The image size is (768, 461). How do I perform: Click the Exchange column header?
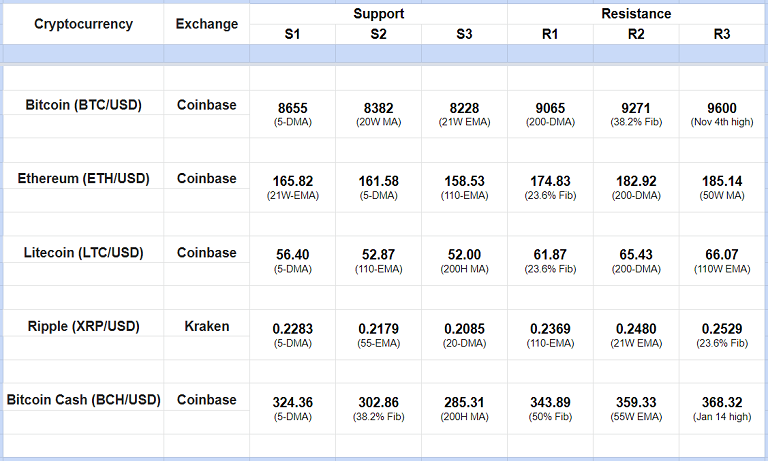pyautogui.click(x=207, y=24)
